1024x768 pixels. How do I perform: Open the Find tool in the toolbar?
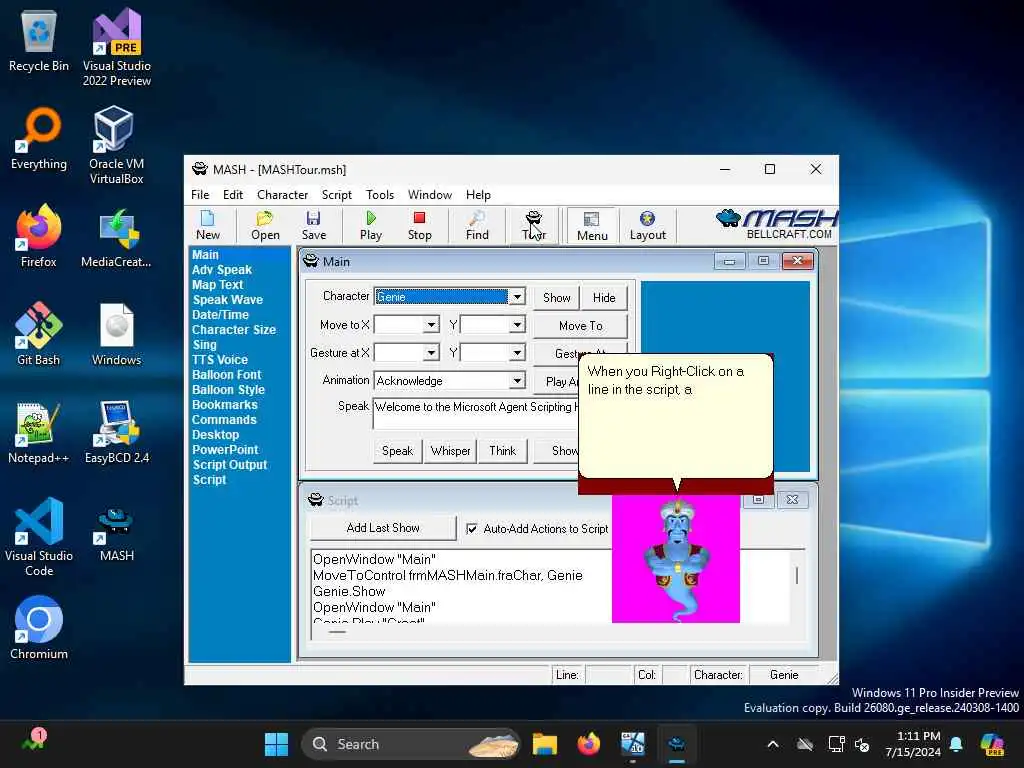tap(477, 225)
